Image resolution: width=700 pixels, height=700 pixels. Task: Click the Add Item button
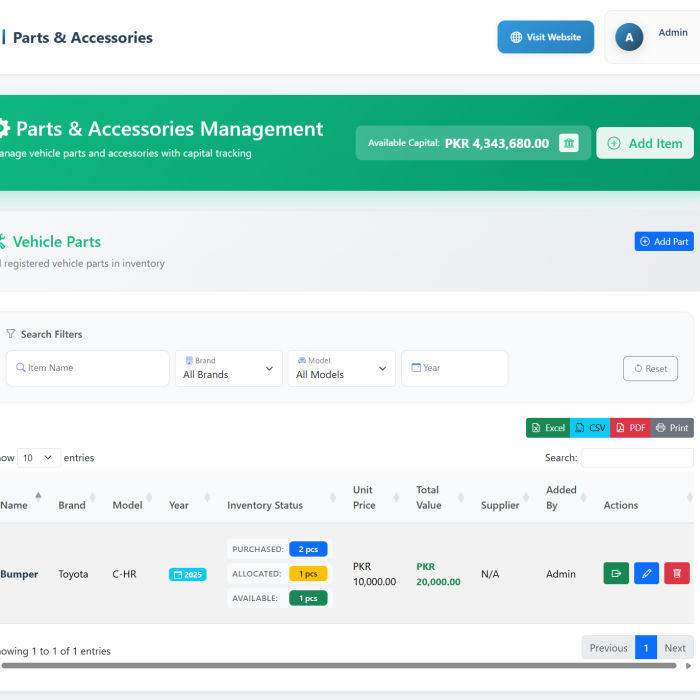click(x=645, y=143)
